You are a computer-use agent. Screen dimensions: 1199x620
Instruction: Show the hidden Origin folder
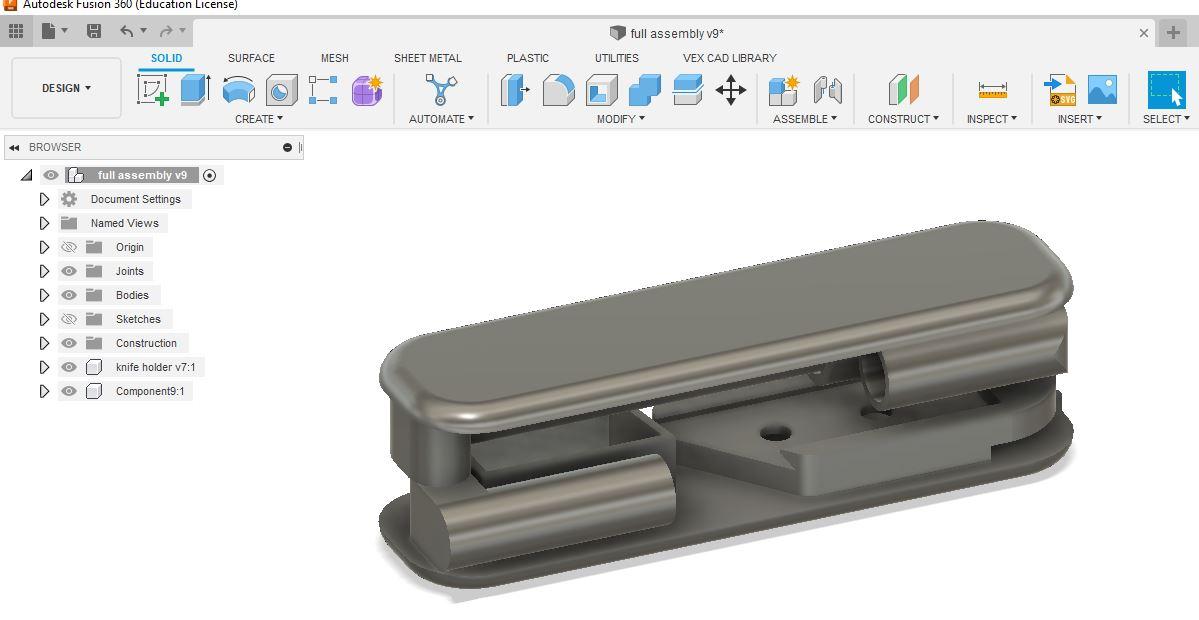point(69,247)
